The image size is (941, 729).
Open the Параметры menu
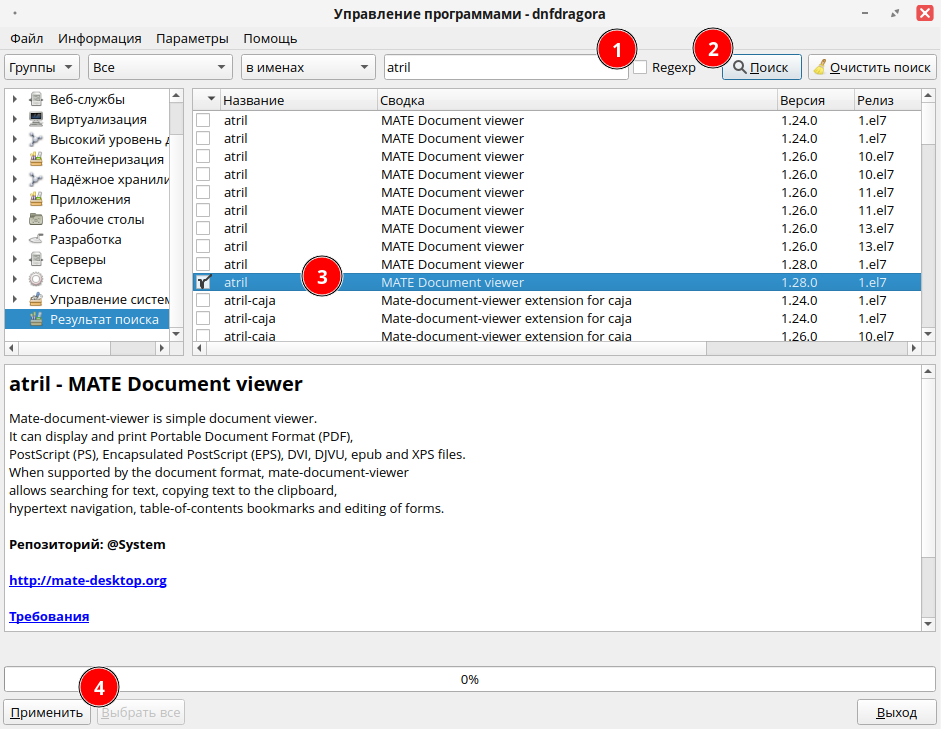(x=192, y=39)
